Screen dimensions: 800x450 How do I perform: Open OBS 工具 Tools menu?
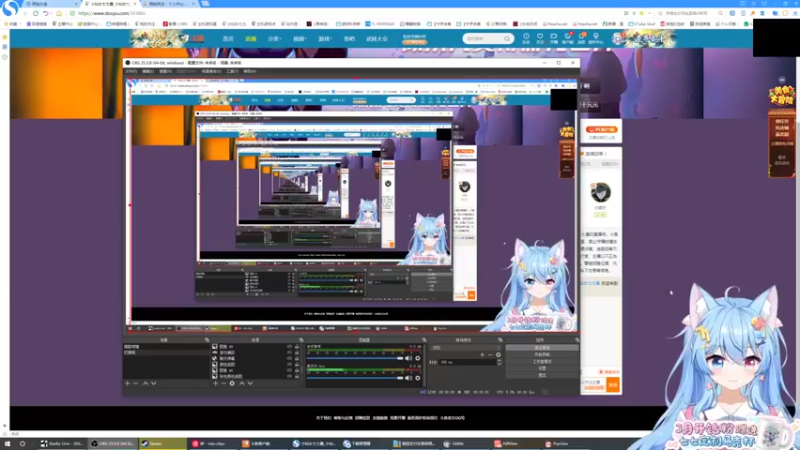(233, 71)
